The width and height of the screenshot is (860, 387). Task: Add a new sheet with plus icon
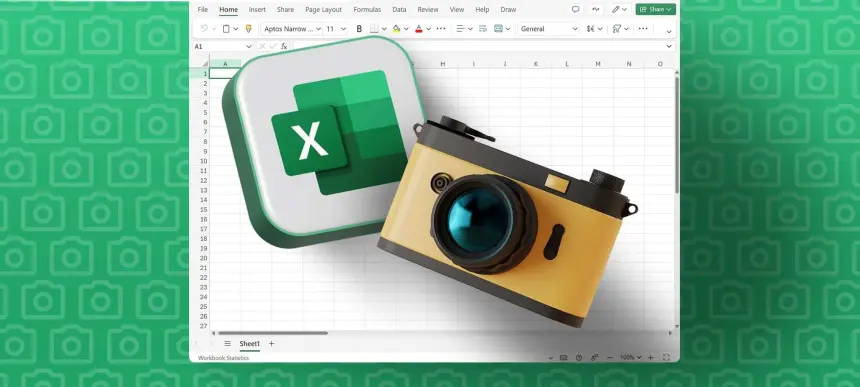[271, 344]
